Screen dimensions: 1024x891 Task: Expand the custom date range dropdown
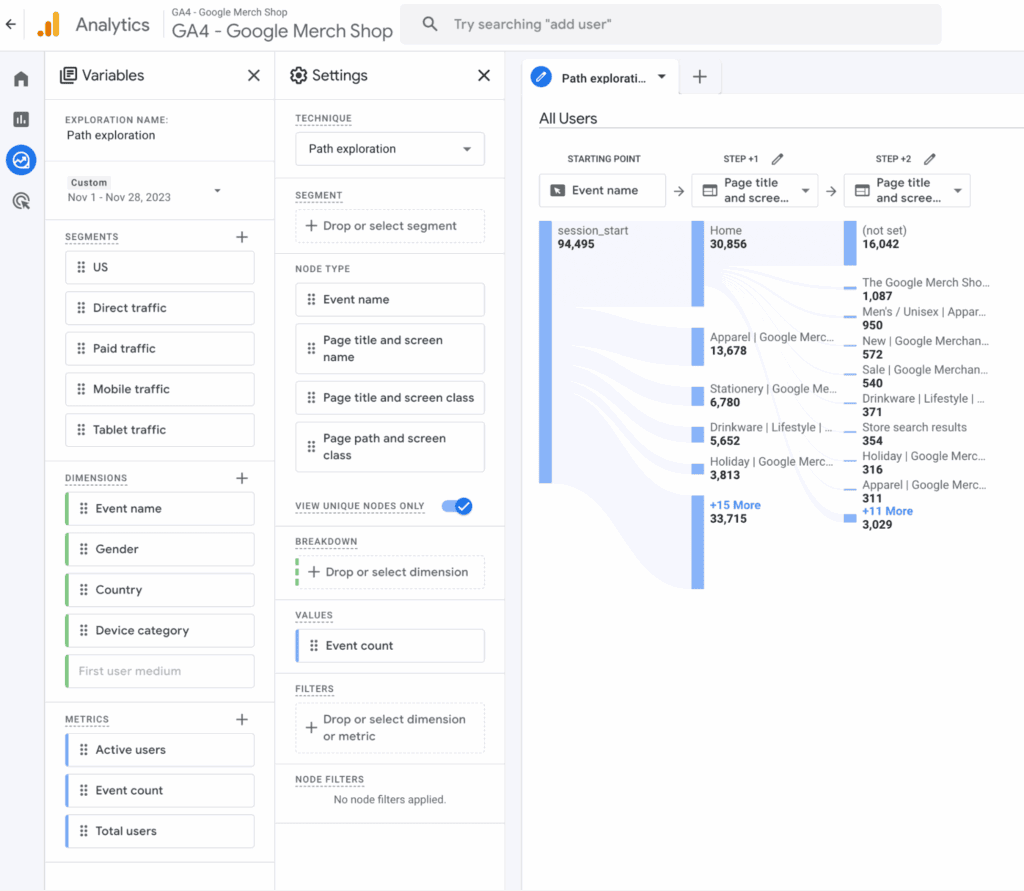(x=217, y=190)
